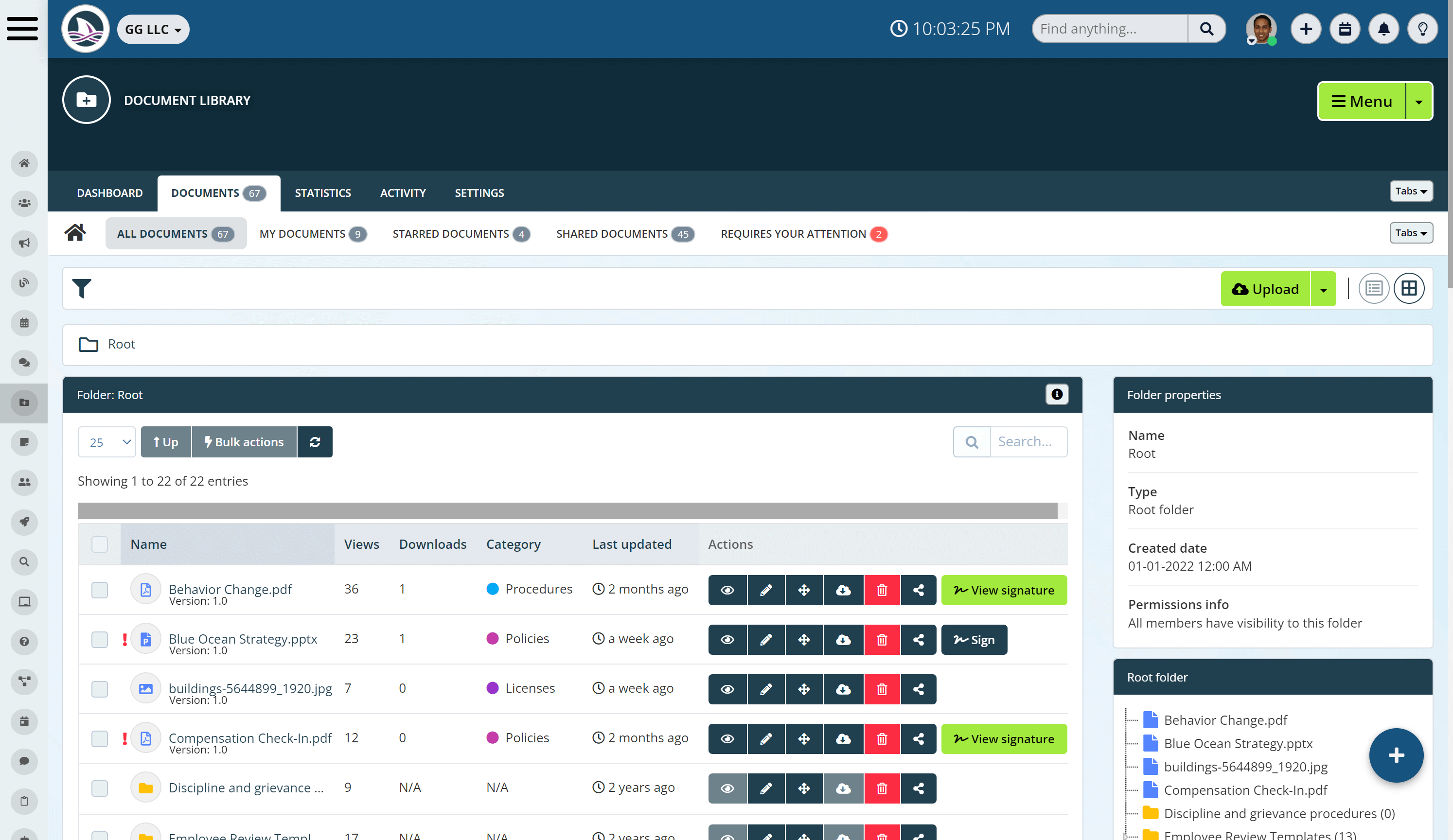Open the GG LLC company switcher
Screen dimensions: 1453x840
(153, 29)
